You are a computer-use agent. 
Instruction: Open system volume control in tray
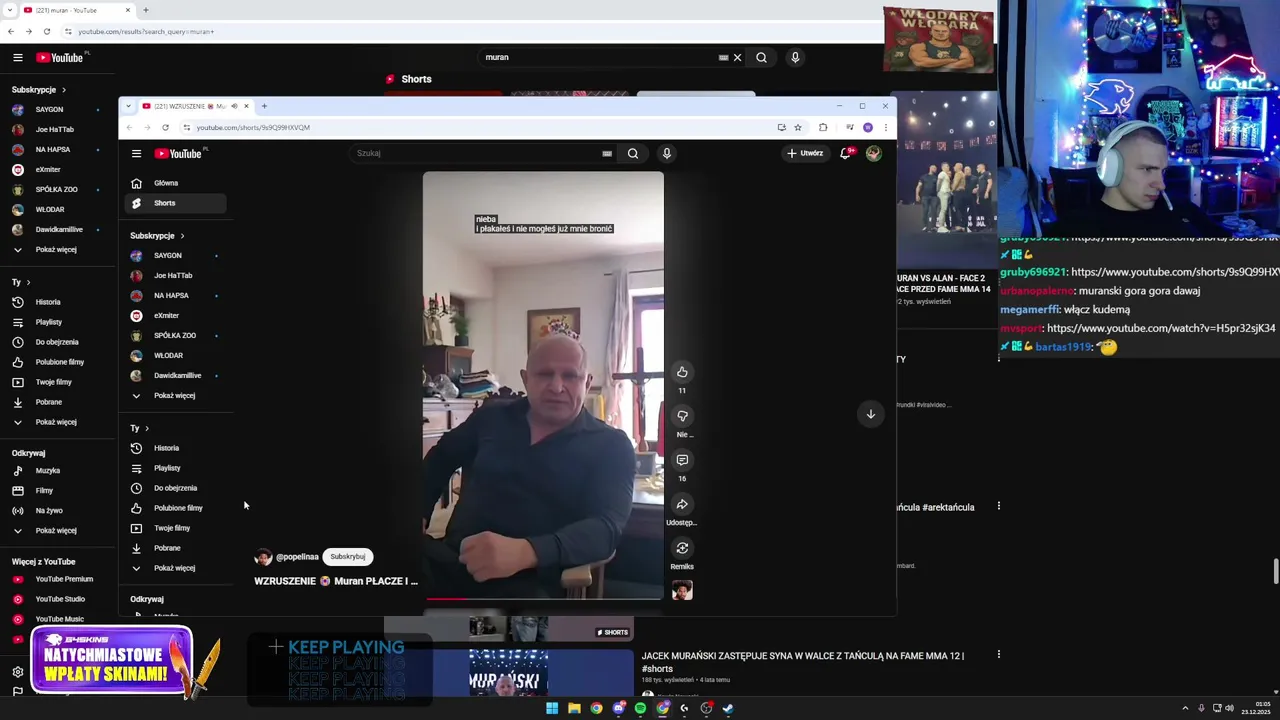click(x=1229, y=708)
